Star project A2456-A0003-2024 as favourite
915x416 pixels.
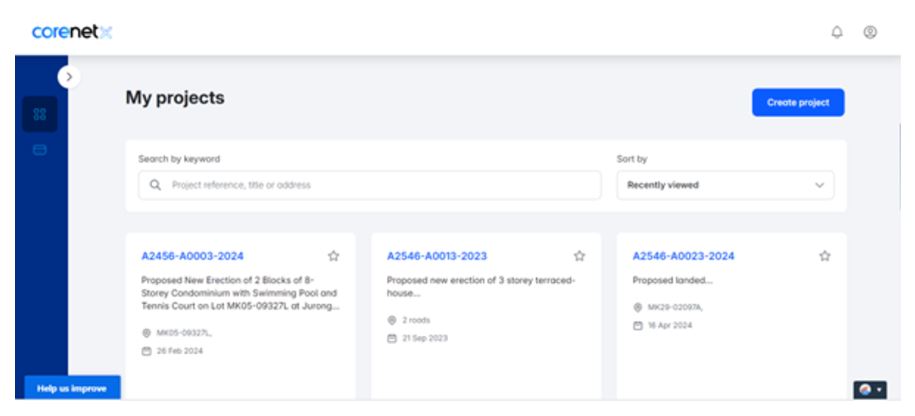(334, 256)
